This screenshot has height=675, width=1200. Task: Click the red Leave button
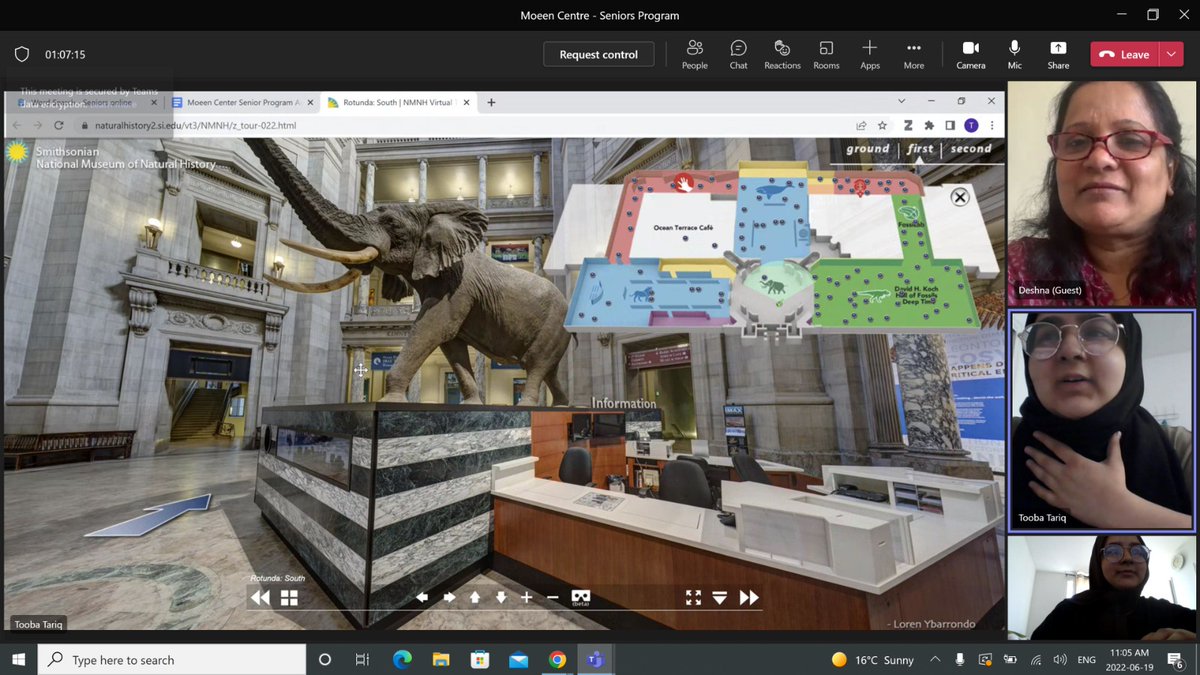1125,55
